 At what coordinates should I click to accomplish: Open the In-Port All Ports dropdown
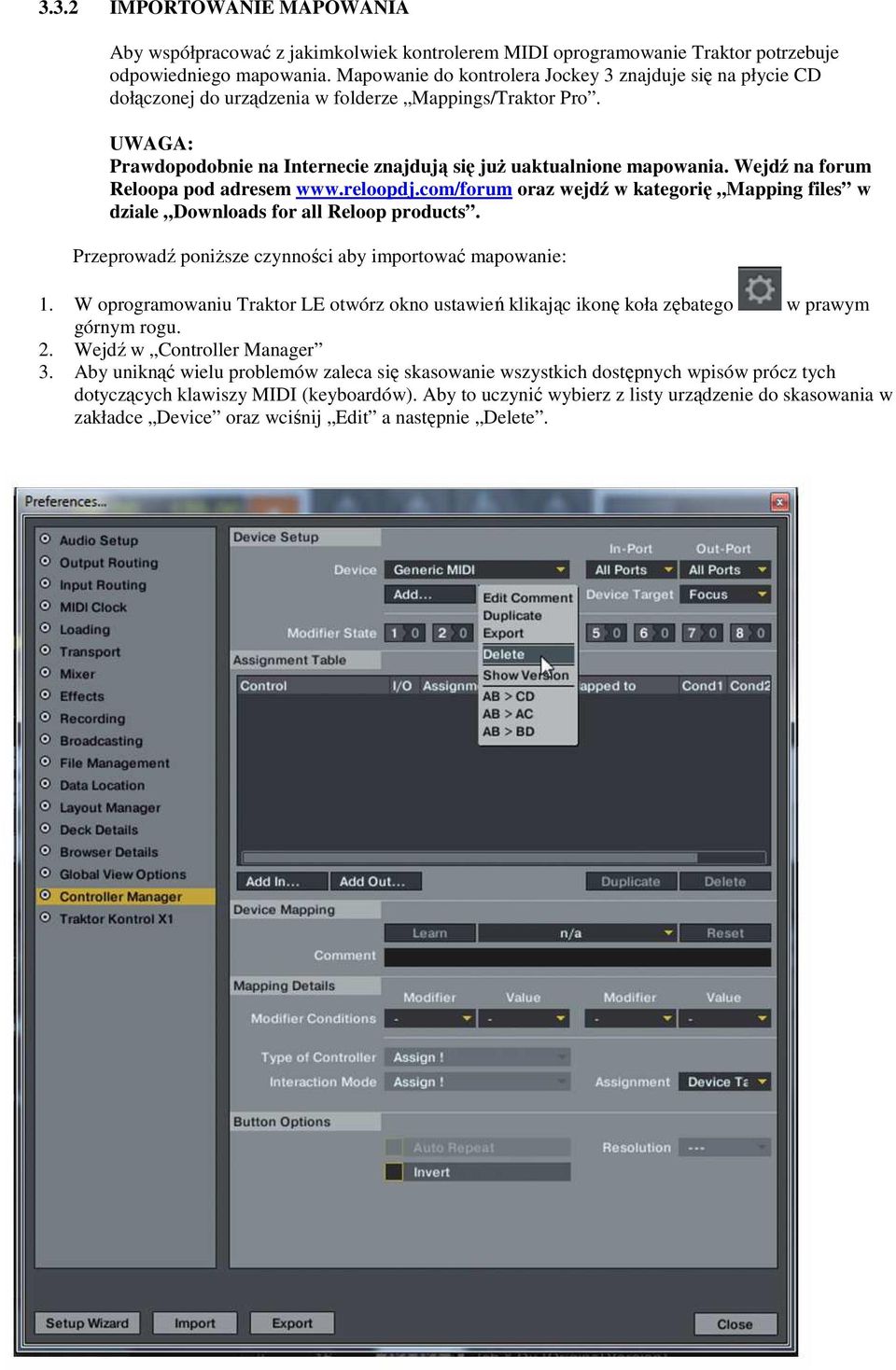pos(631,569)
